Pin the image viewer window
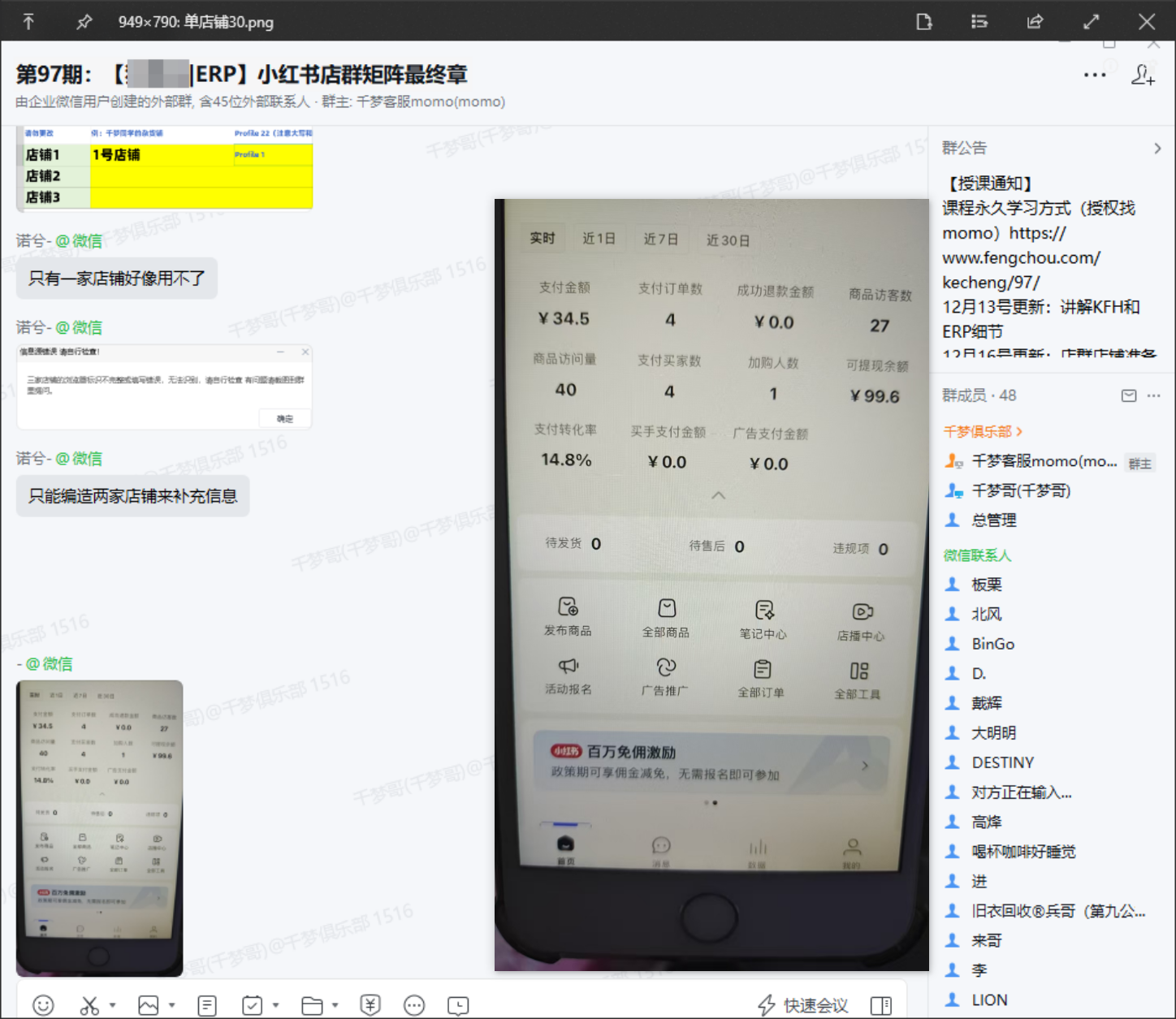Viewport: 1176px width, 1019px height. point(84,22)
